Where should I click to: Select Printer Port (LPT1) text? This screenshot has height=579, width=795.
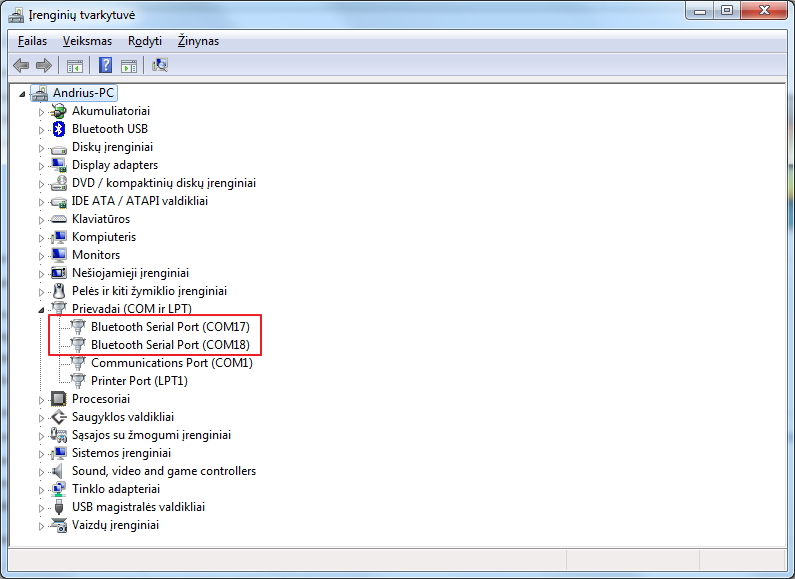point(139,381)
